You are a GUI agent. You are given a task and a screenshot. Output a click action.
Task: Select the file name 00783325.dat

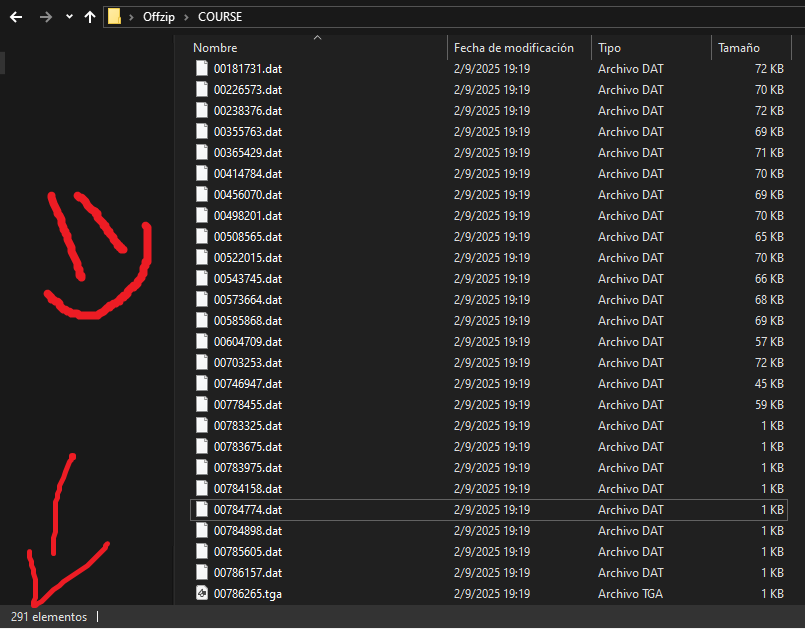tap(248, 426)
